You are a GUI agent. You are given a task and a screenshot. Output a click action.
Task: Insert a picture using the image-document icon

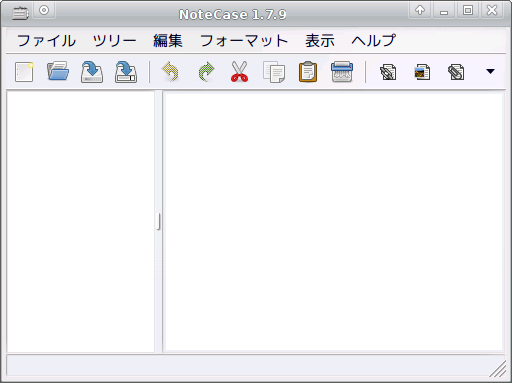pyautogui.click(x=422, y=72)
